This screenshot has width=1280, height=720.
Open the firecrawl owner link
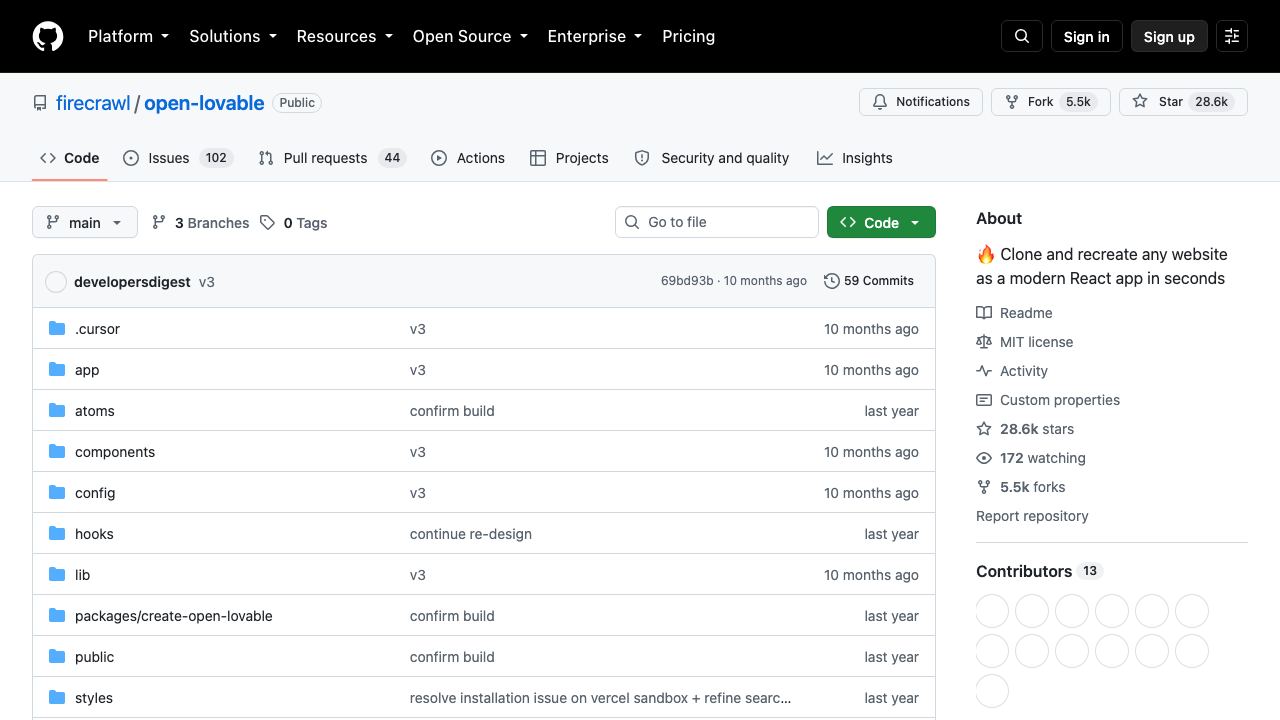click(93, 103)
